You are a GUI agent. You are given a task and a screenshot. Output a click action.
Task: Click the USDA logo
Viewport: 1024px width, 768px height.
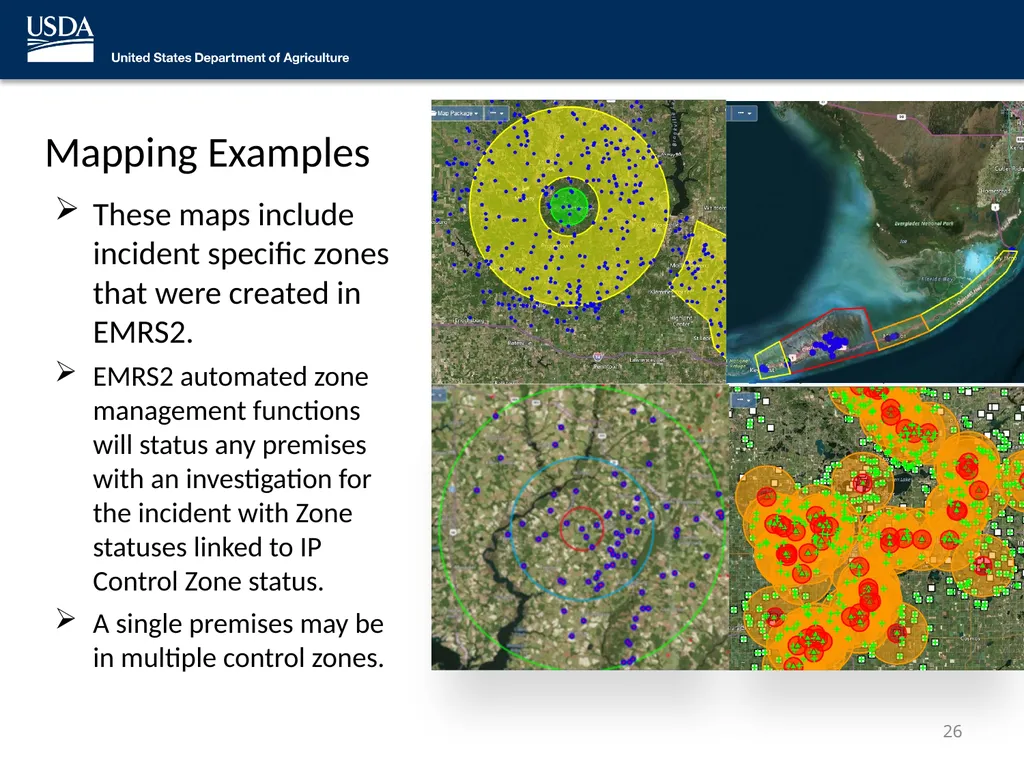tap(60, 39)
